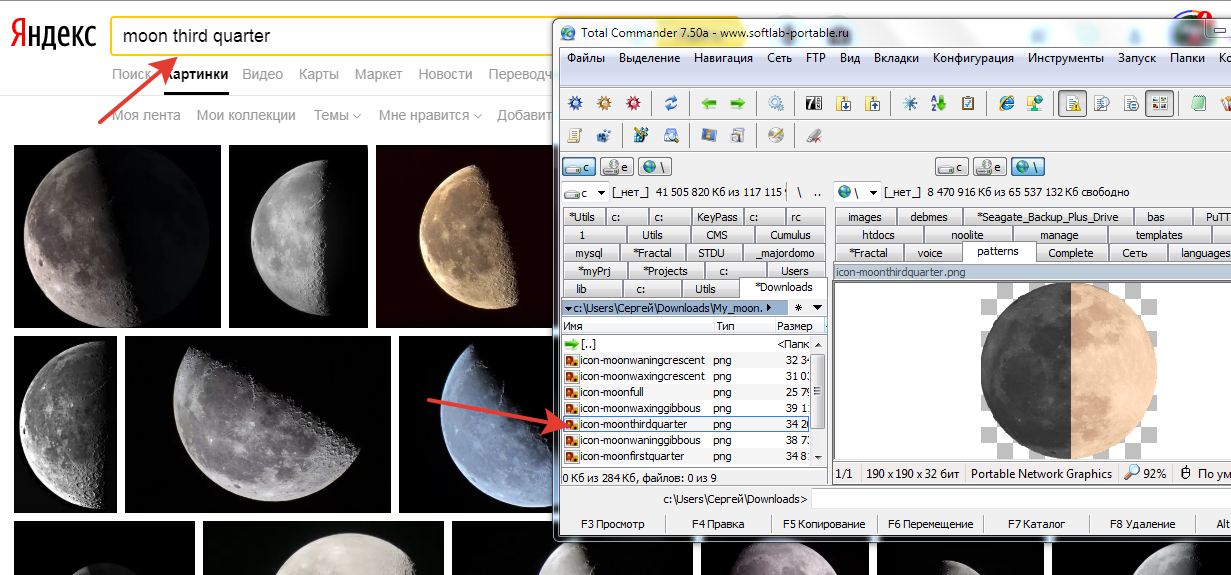Image resolution: width=1231 pixels, height=575 pixels.
Task: Switch to the patterns folder tab
Action: pos(997,252)
